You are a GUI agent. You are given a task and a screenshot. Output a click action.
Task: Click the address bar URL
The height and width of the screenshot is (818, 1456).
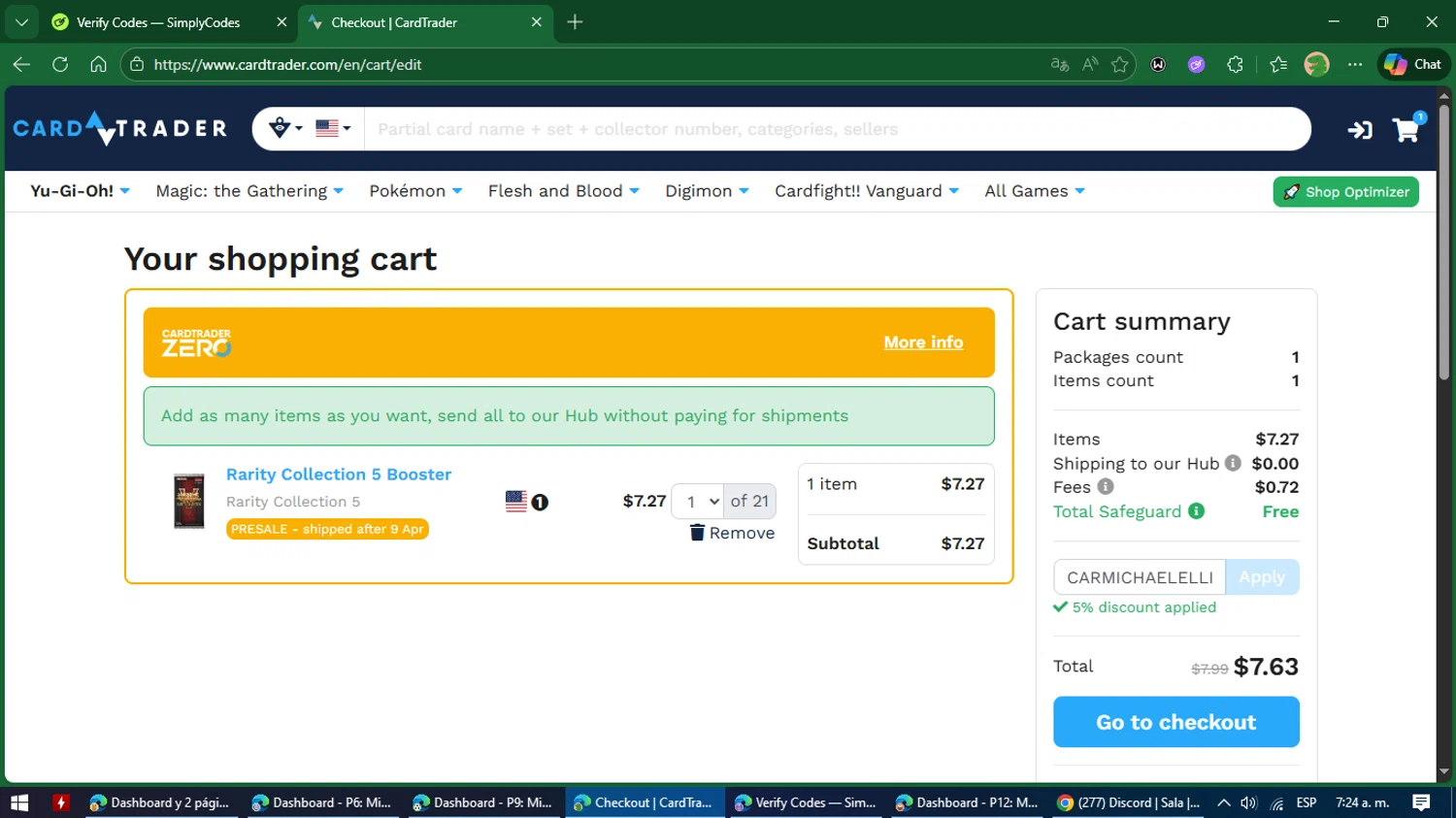pyautogui.click(x=287, y=65)
